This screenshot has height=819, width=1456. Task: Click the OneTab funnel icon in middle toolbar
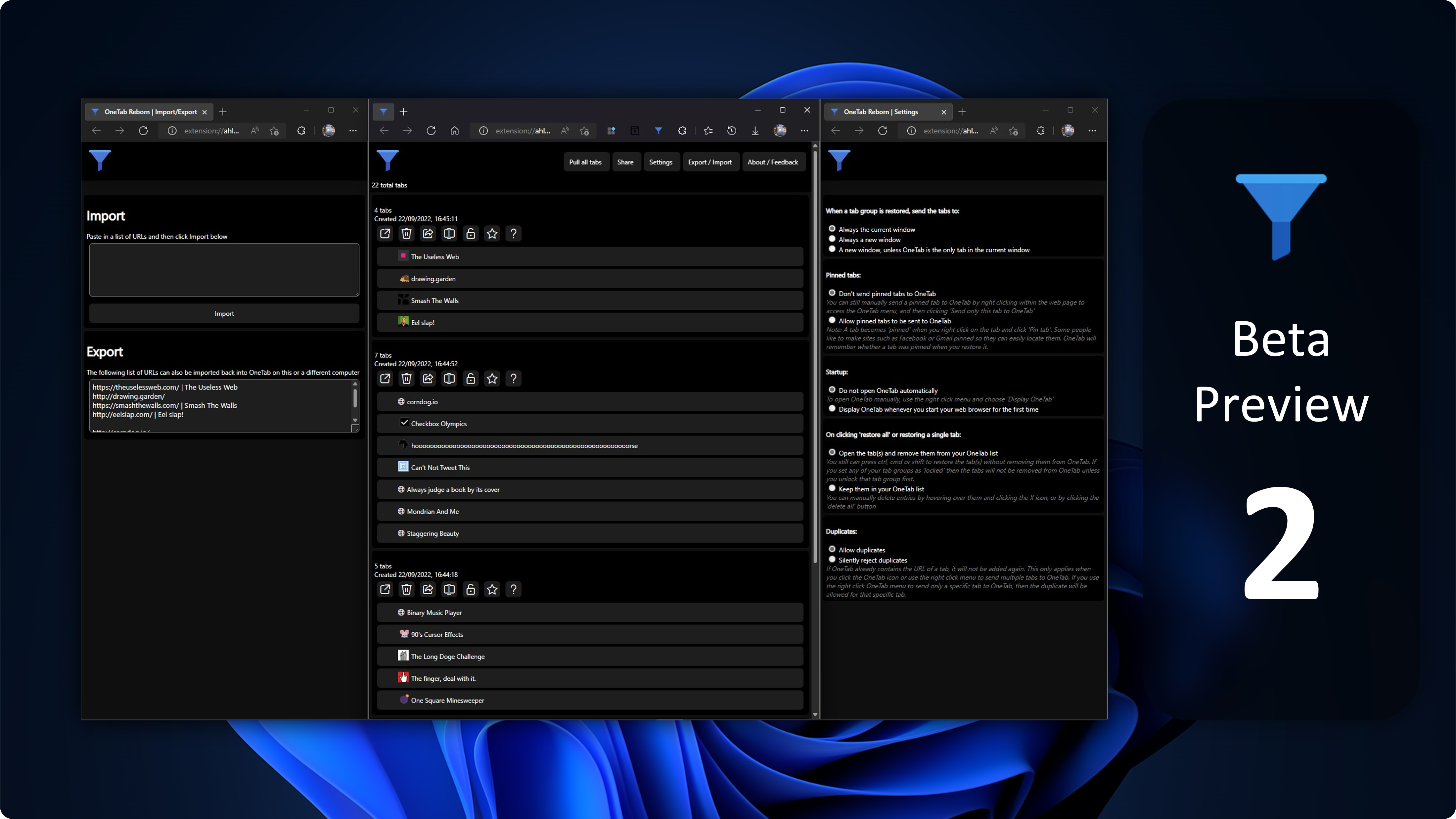(659, 131)
